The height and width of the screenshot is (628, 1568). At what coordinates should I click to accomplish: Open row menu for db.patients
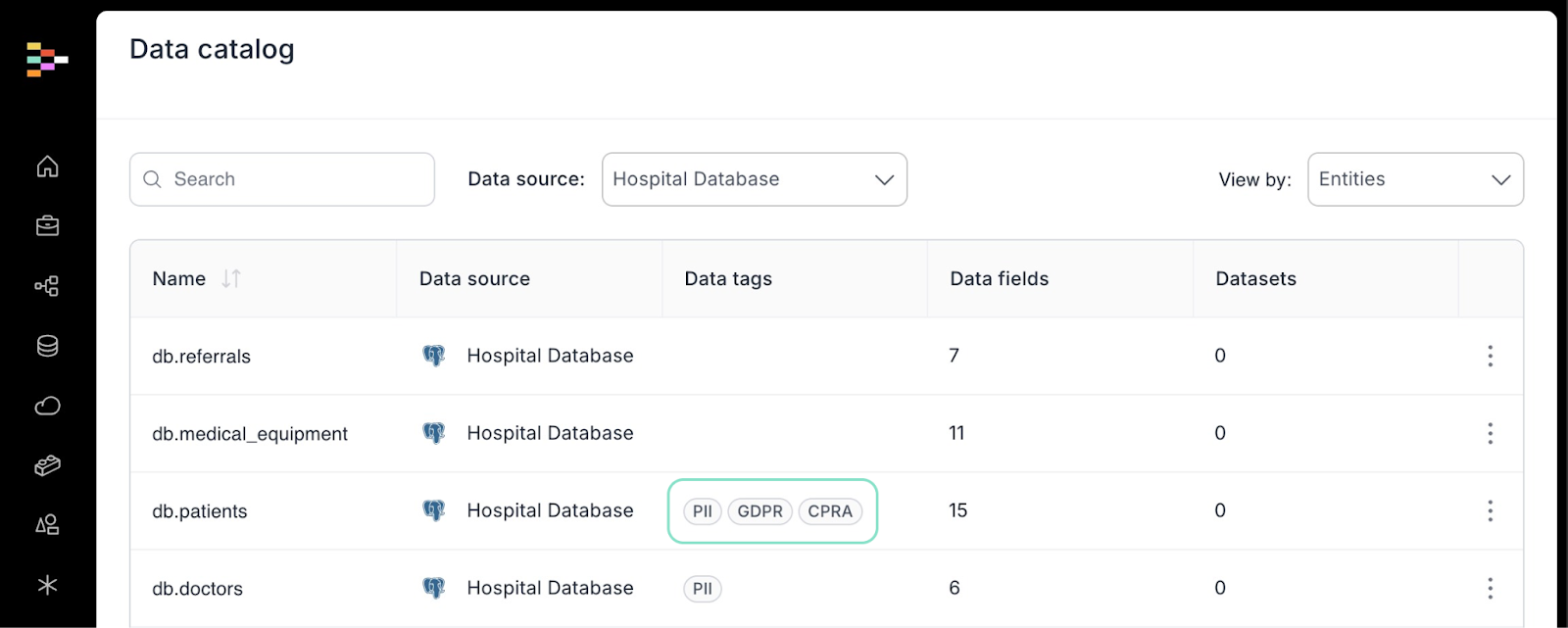click(1490, 510)
